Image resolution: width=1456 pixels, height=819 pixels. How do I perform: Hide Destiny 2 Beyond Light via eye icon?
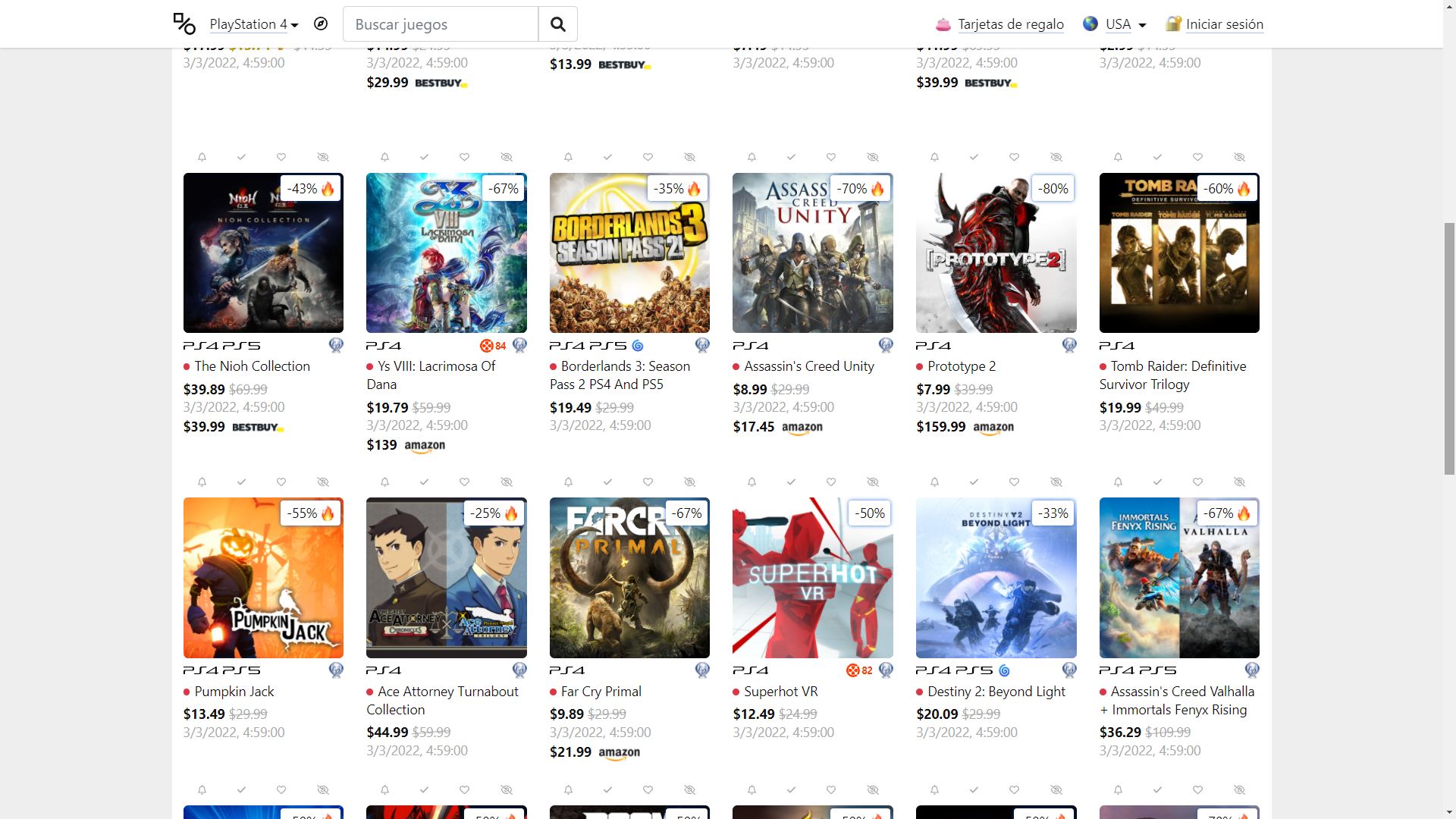pyautogui.click(x=1056, y=482)
